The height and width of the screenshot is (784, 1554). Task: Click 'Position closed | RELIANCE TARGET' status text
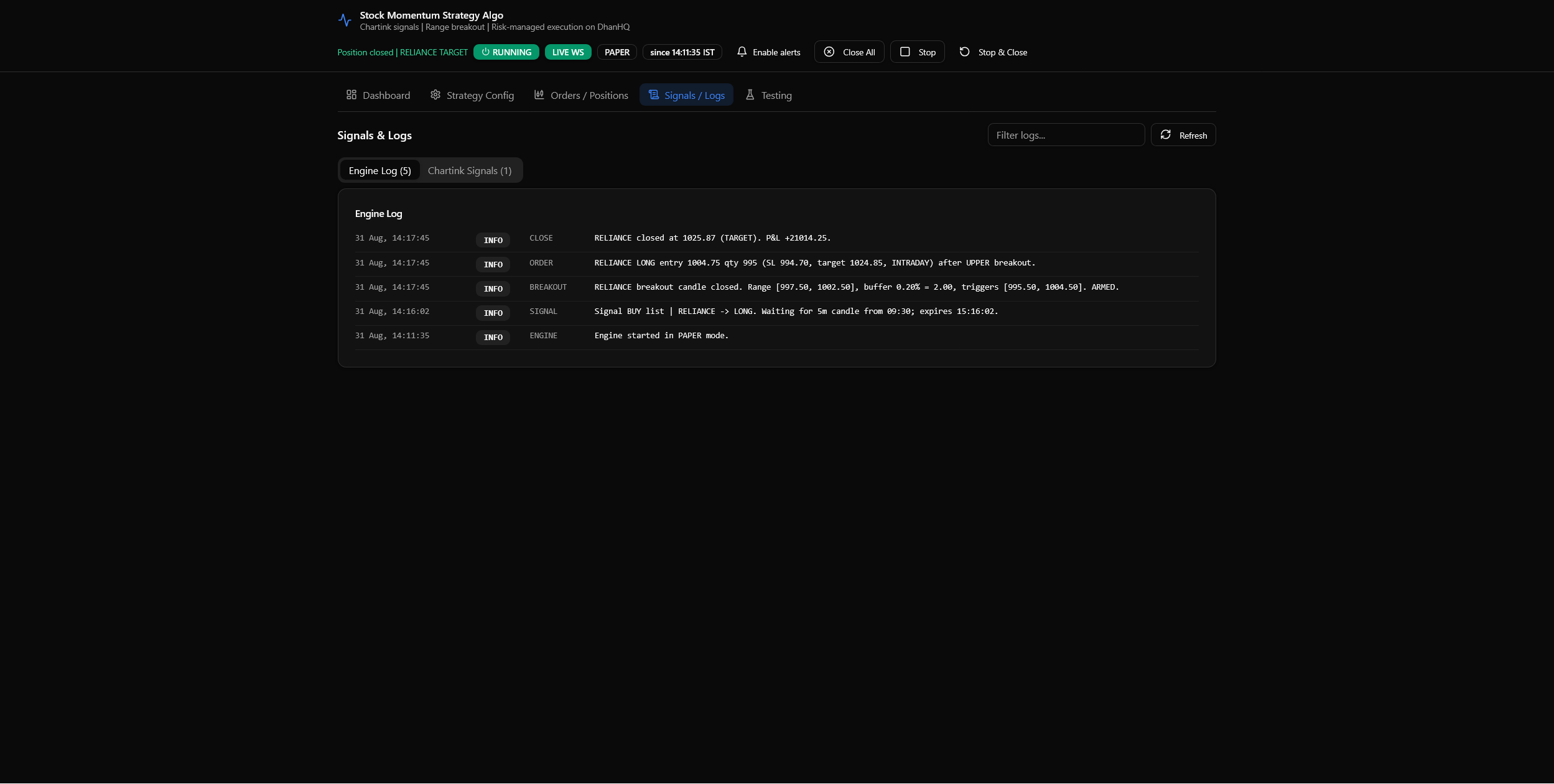(x=402, y=52)
